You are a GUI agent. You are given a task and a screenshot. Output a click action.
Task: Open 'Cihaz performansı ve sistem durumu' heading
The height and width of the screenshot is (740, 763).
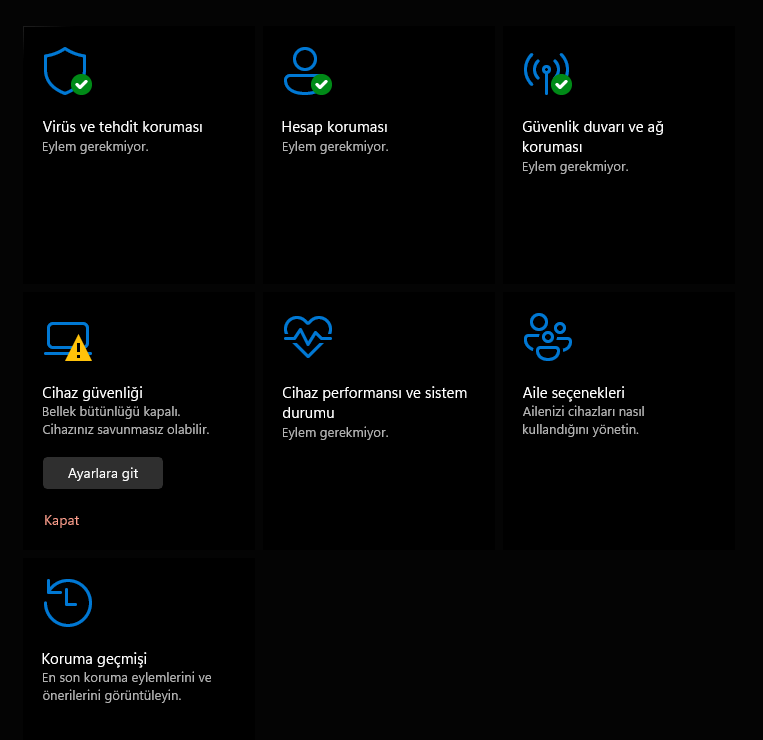click(x=374, y=403)
